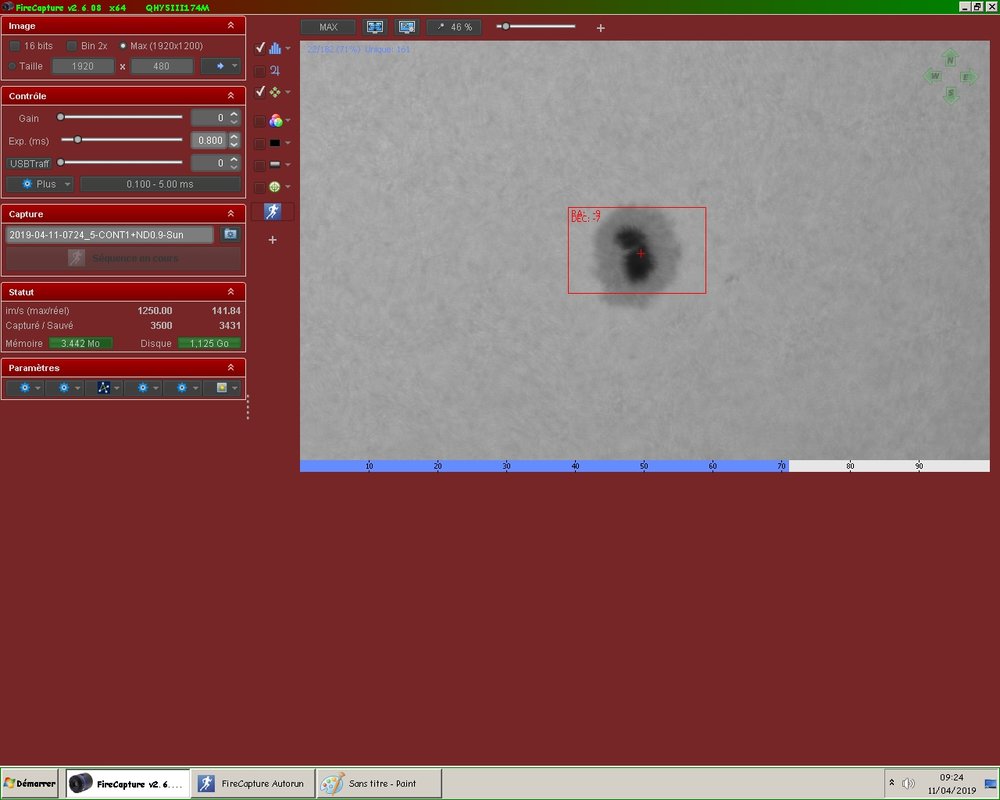Open the blue arrow ROI dropdown
Screen dimensions: 1000x800
[221, 66]
